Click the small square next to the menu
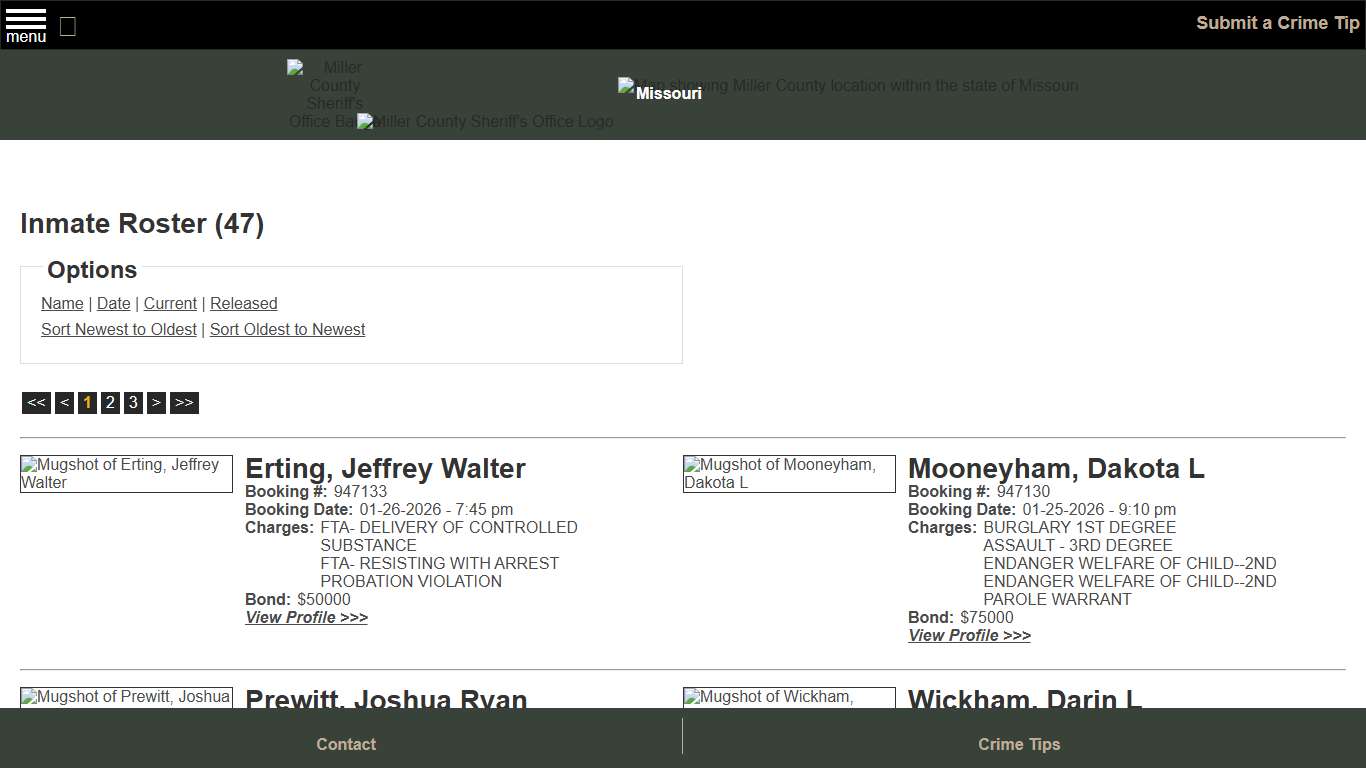 click(67, 27)
